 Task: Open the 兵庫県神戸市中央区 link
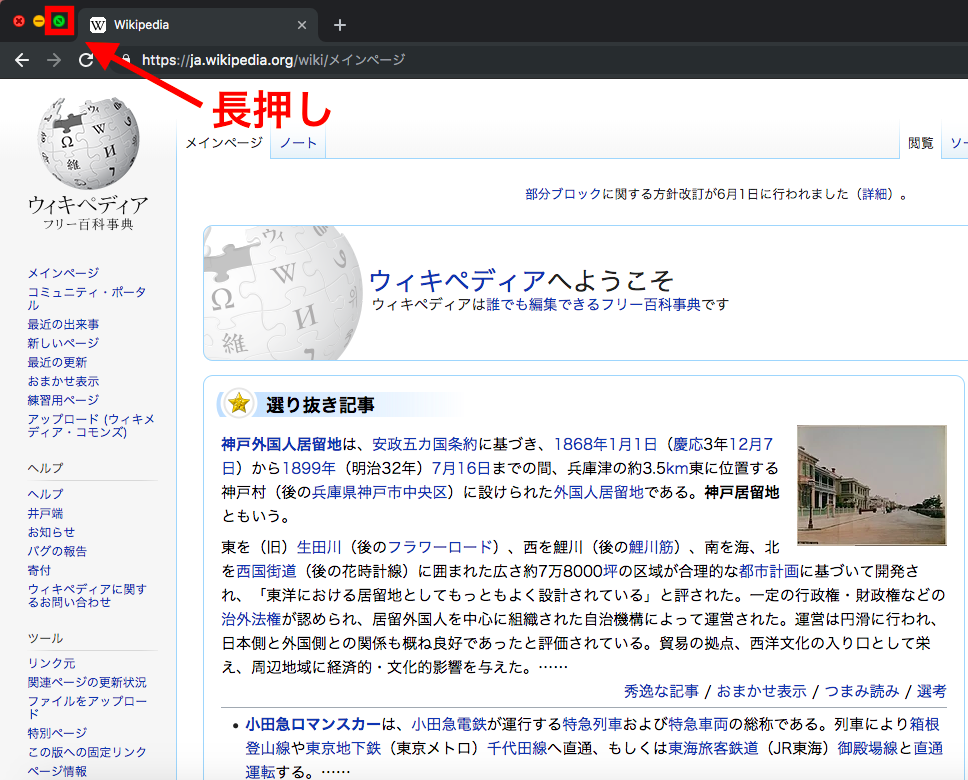380,492
